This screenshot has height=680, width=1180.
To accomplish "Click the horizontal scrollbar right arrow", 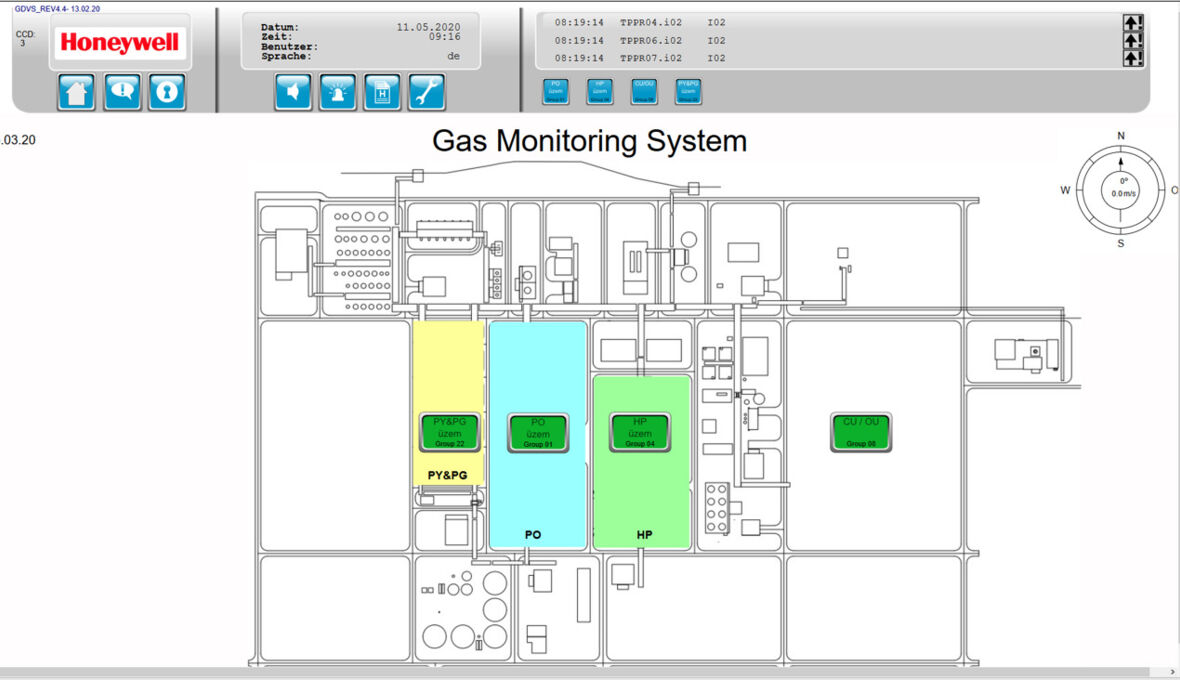I will pos(1171,672).
